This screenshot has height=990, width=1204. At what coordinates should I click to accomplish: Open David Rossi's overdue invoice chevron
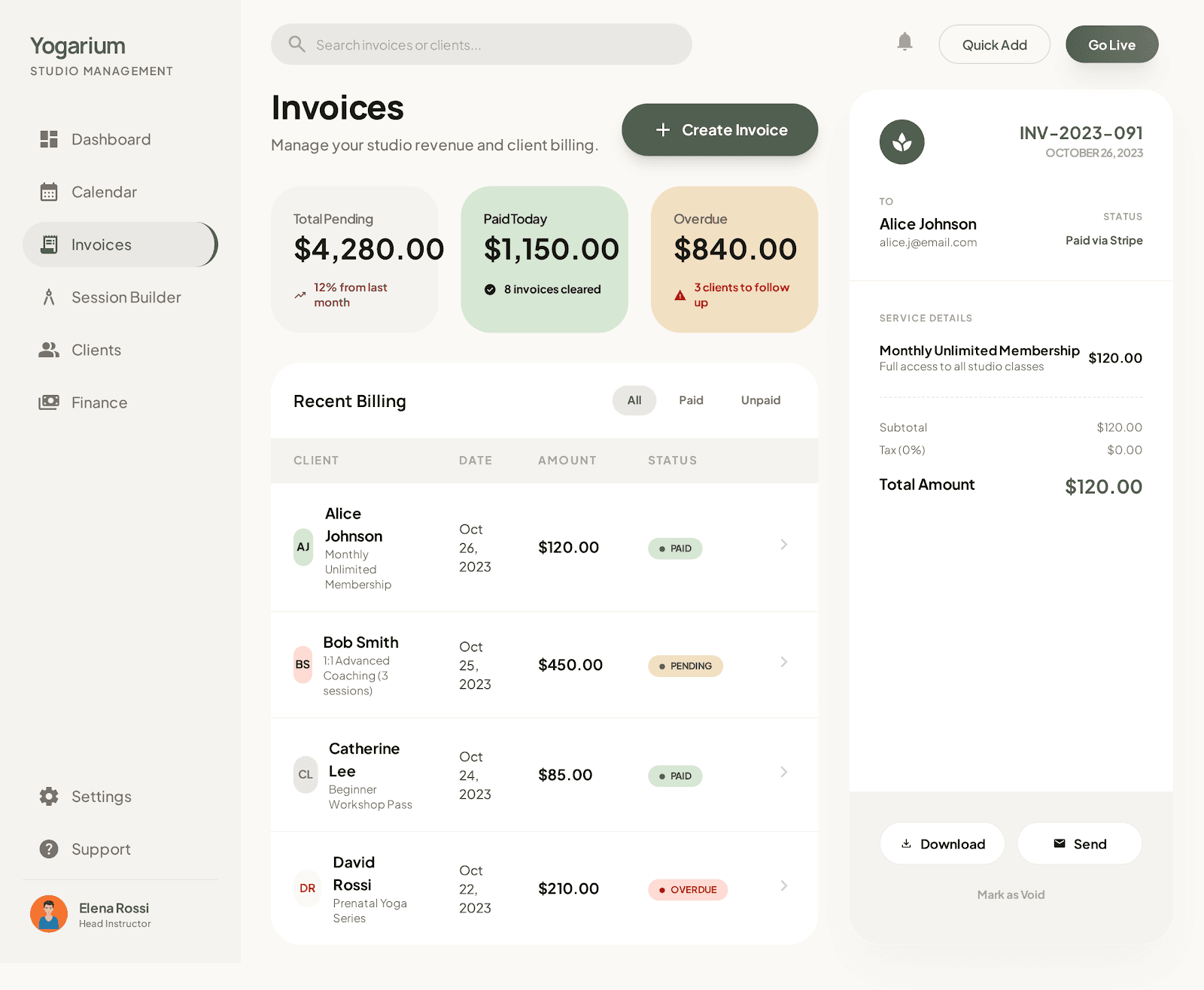[x=784, y=885]
